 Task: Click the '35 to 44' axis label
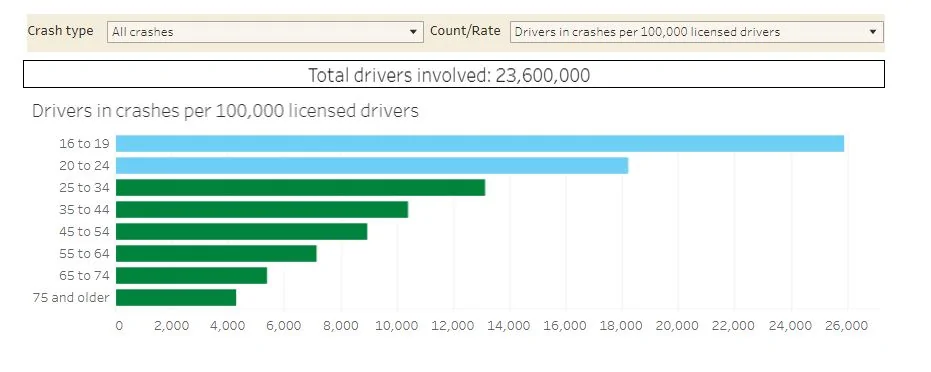(x=84, y=209)
